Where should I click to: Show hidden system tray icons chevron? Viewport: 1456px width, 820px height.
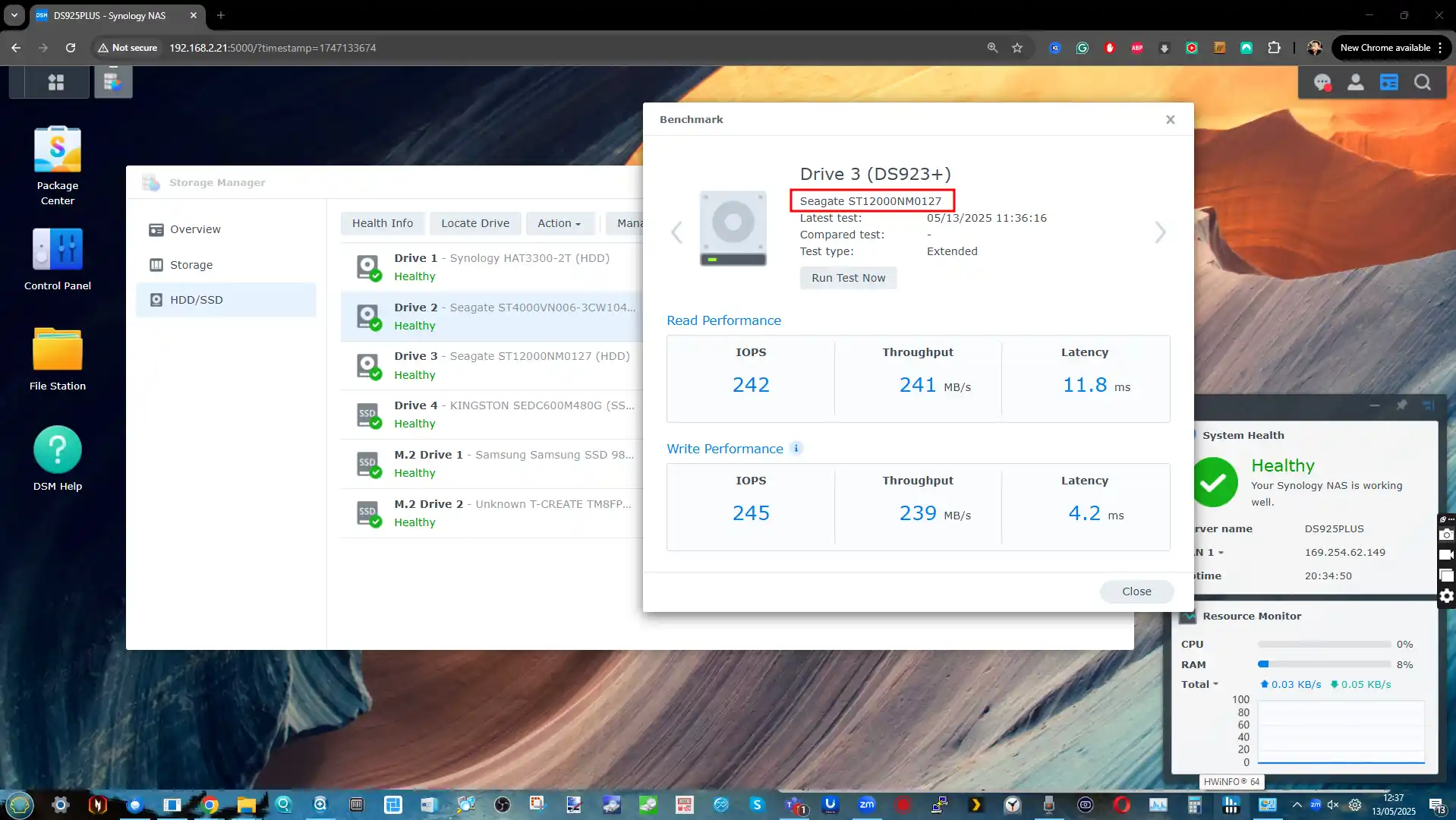[x=1297, y=805]
